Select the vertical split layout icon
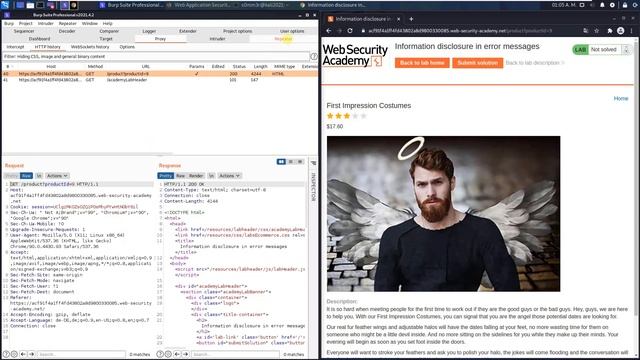 [x=291, y=162]
